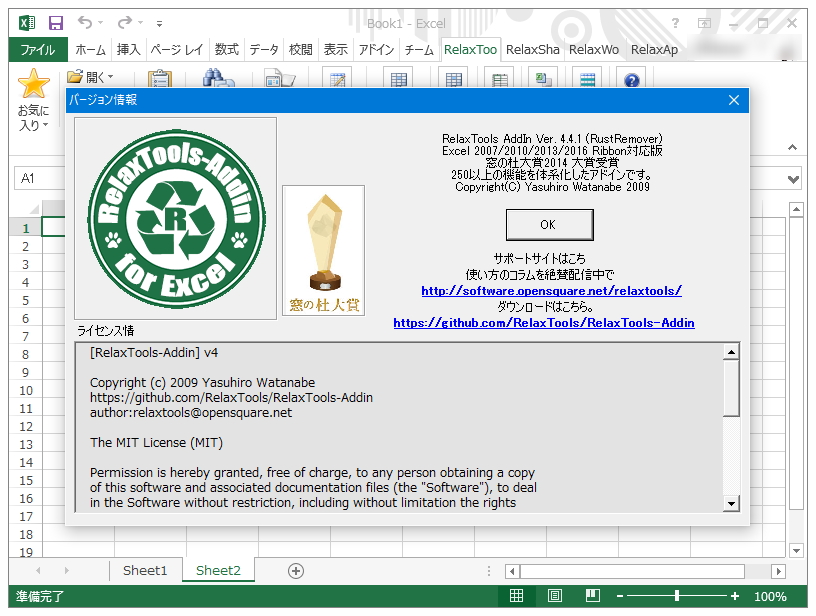This screenshot has width=816, height=616.
Task: Click the お気に入り (Favorites) icon in the ribbon
Action: pyautogui.click(x=33, y=85)
